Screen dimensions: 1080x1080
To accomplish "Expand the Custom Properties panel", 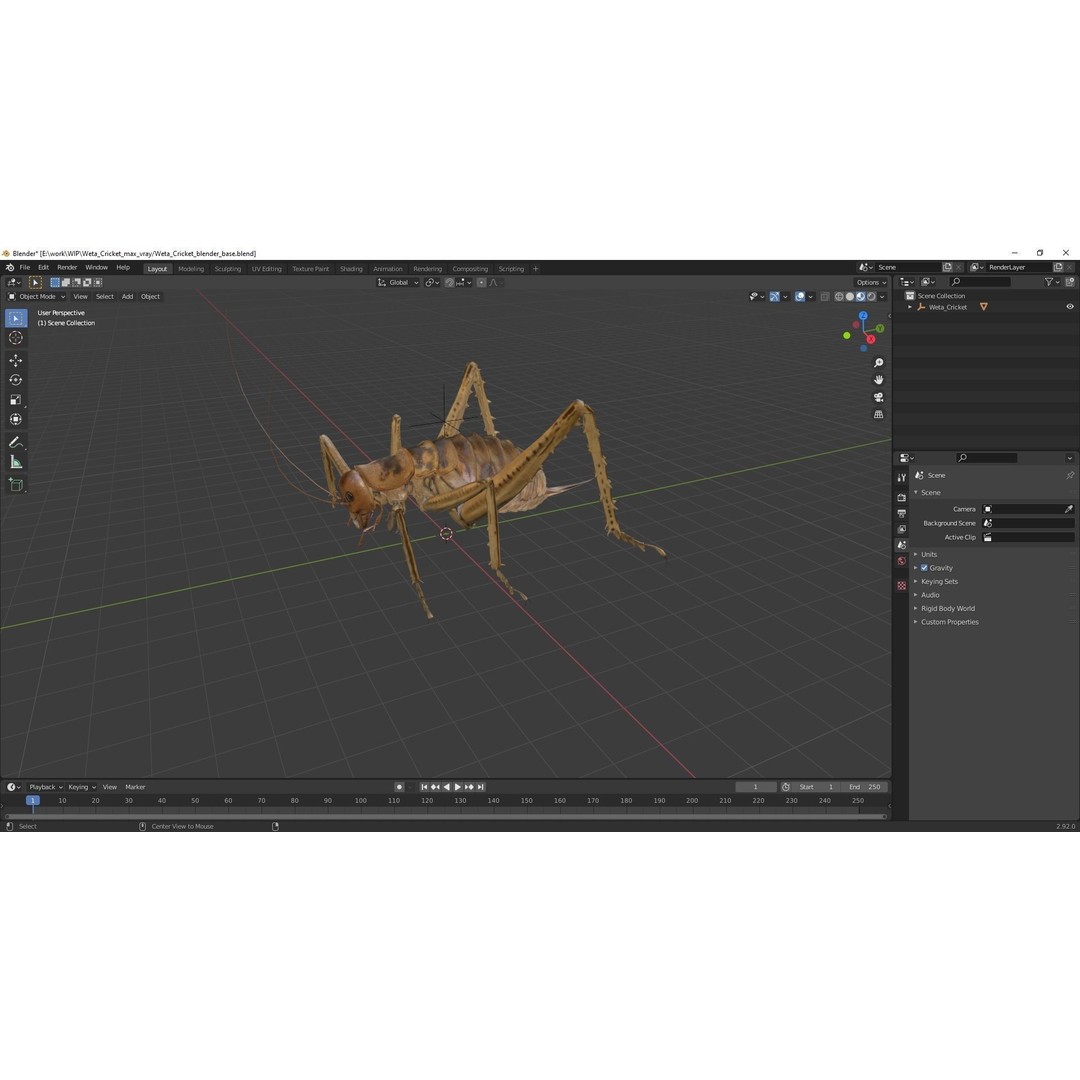I will [949, 622].
